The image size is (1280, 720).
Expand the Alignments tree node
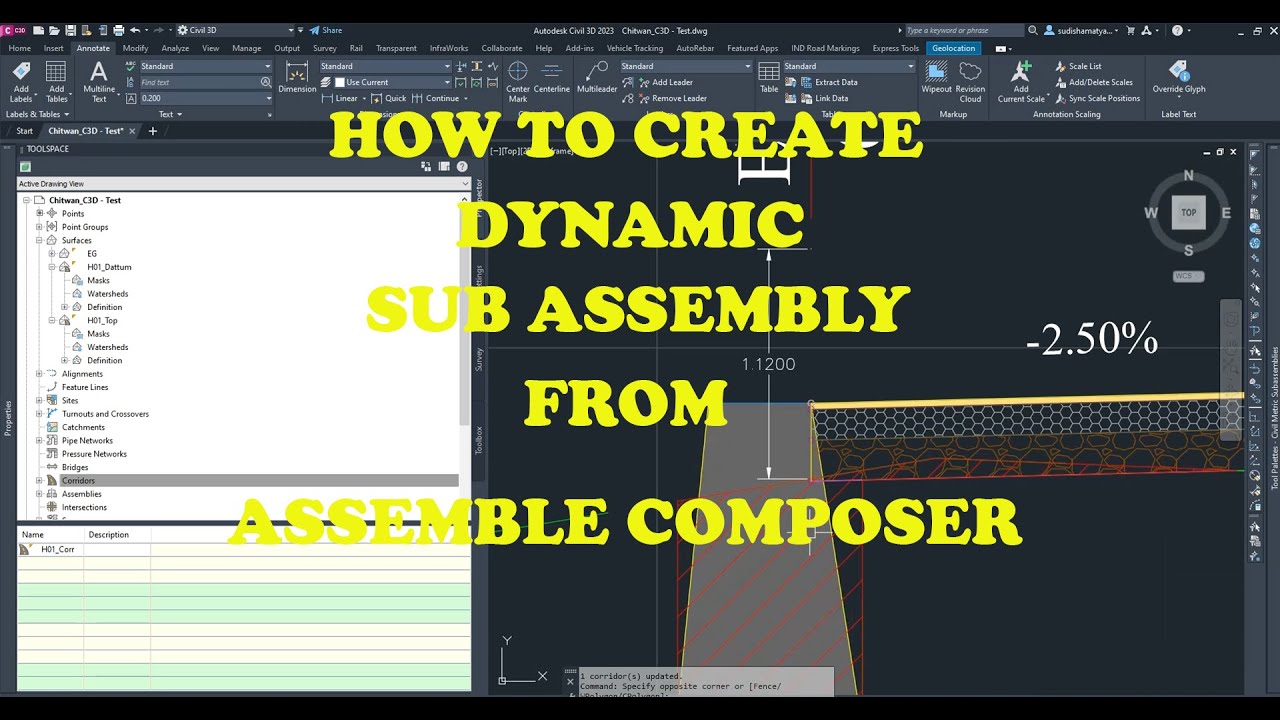[x=40, y=373]
